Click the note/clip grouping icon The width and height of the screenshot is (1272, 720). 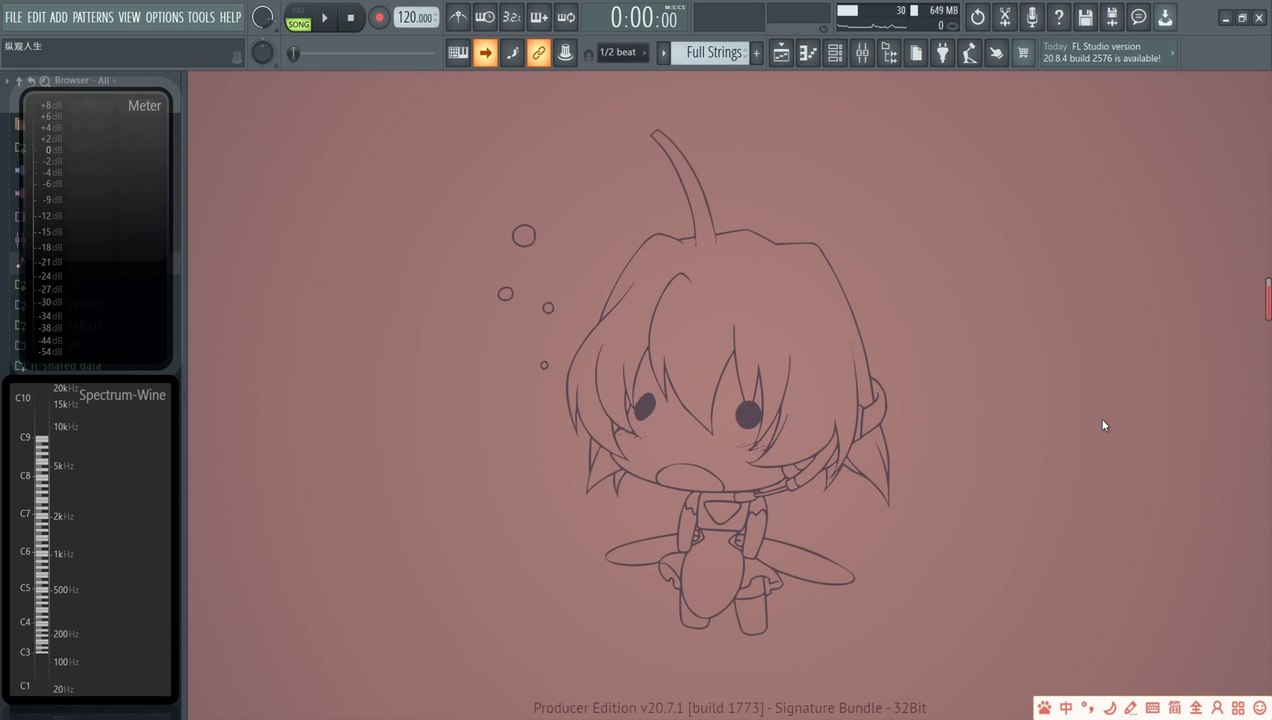[x=565, y=53]
